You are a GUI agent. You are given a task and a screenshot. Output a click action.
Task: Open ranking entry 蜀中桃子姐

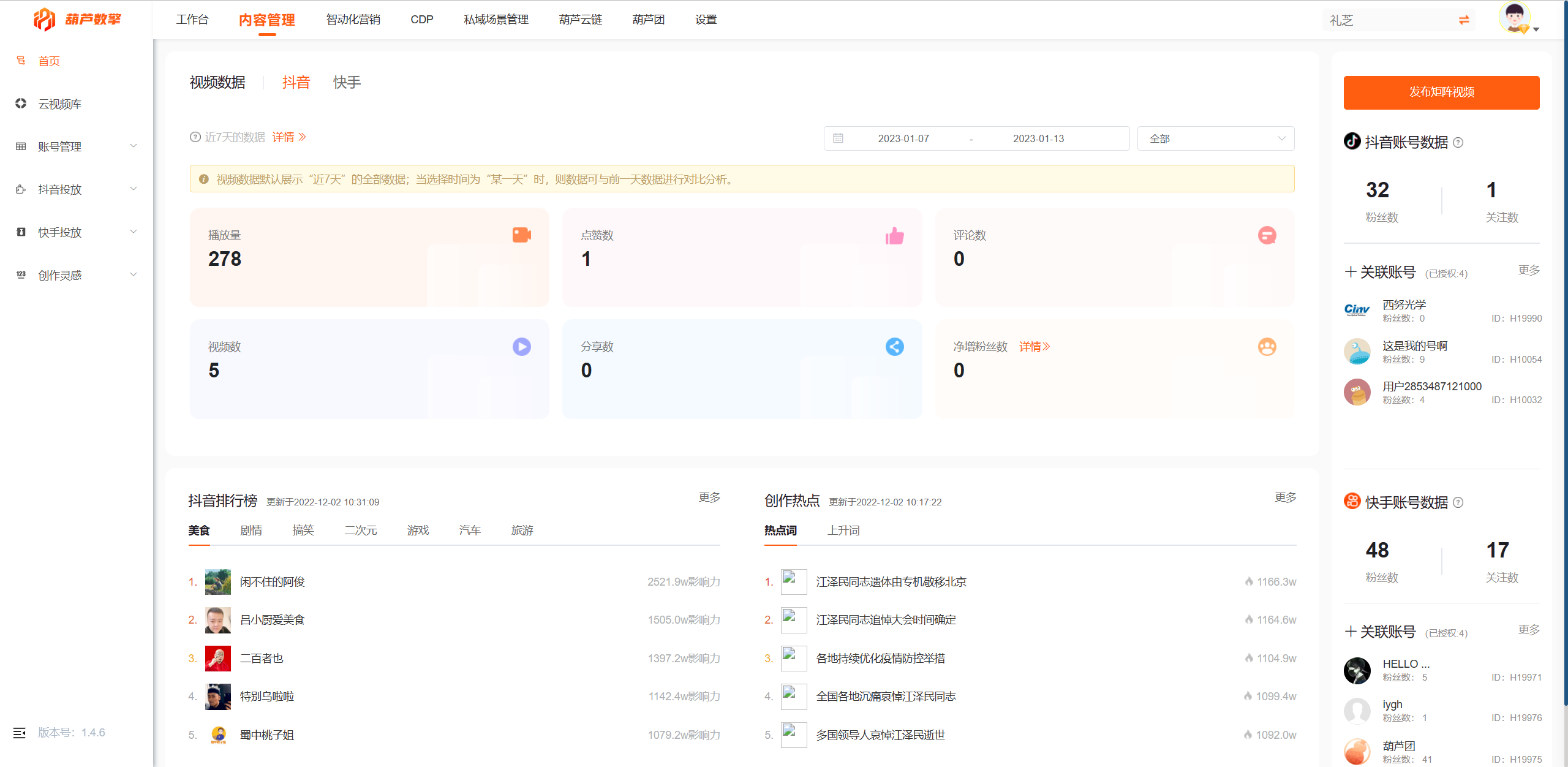tap(267, 735)
